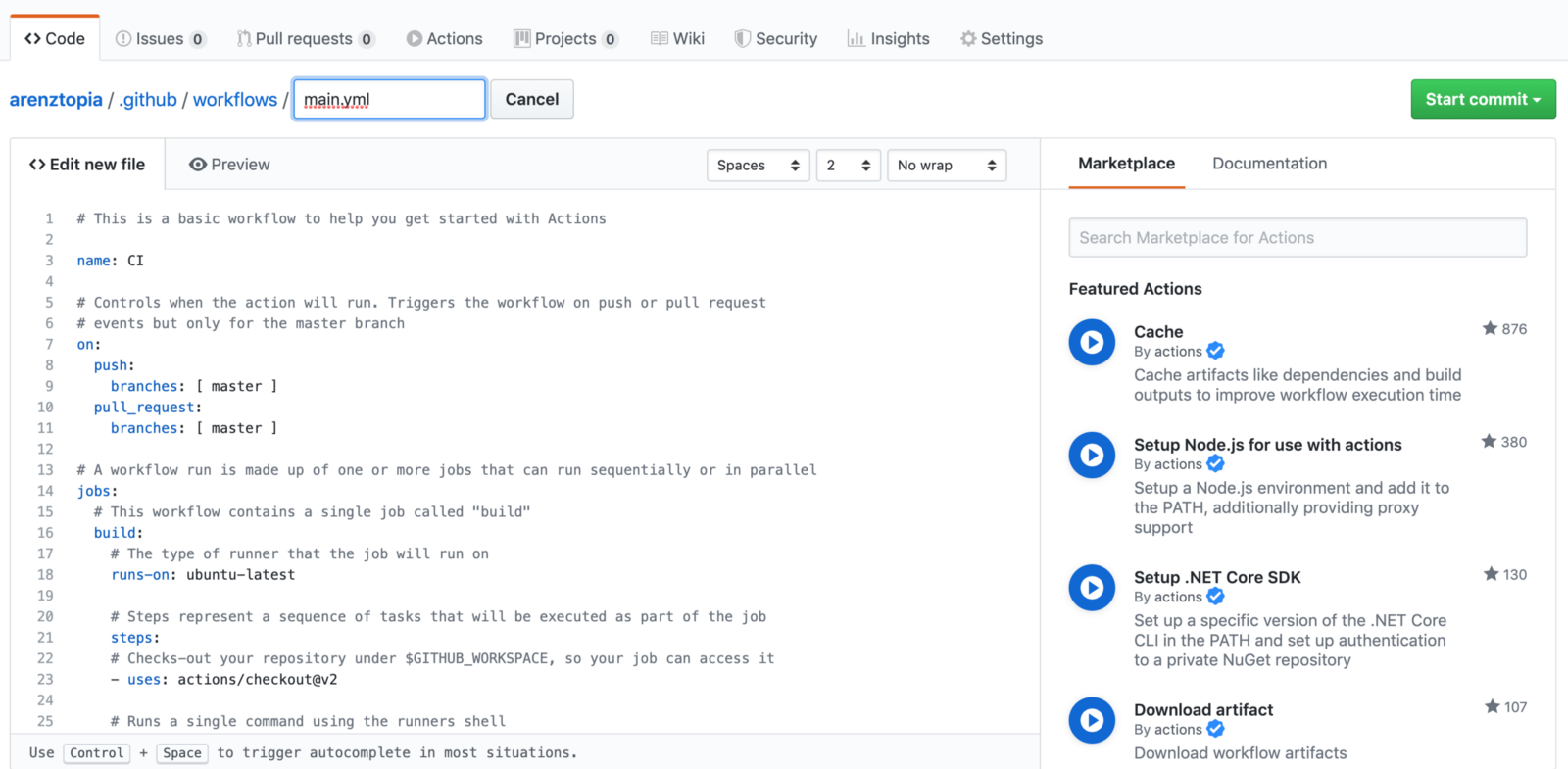Select the Edit new file tab

click(87, 165)
